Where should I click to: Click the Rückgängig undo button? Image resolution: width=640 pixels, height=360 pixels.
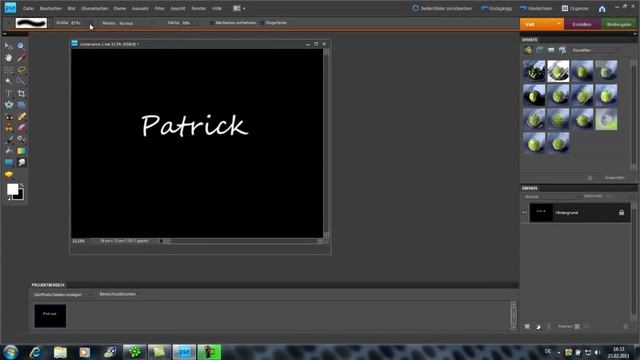coord(497,8)
